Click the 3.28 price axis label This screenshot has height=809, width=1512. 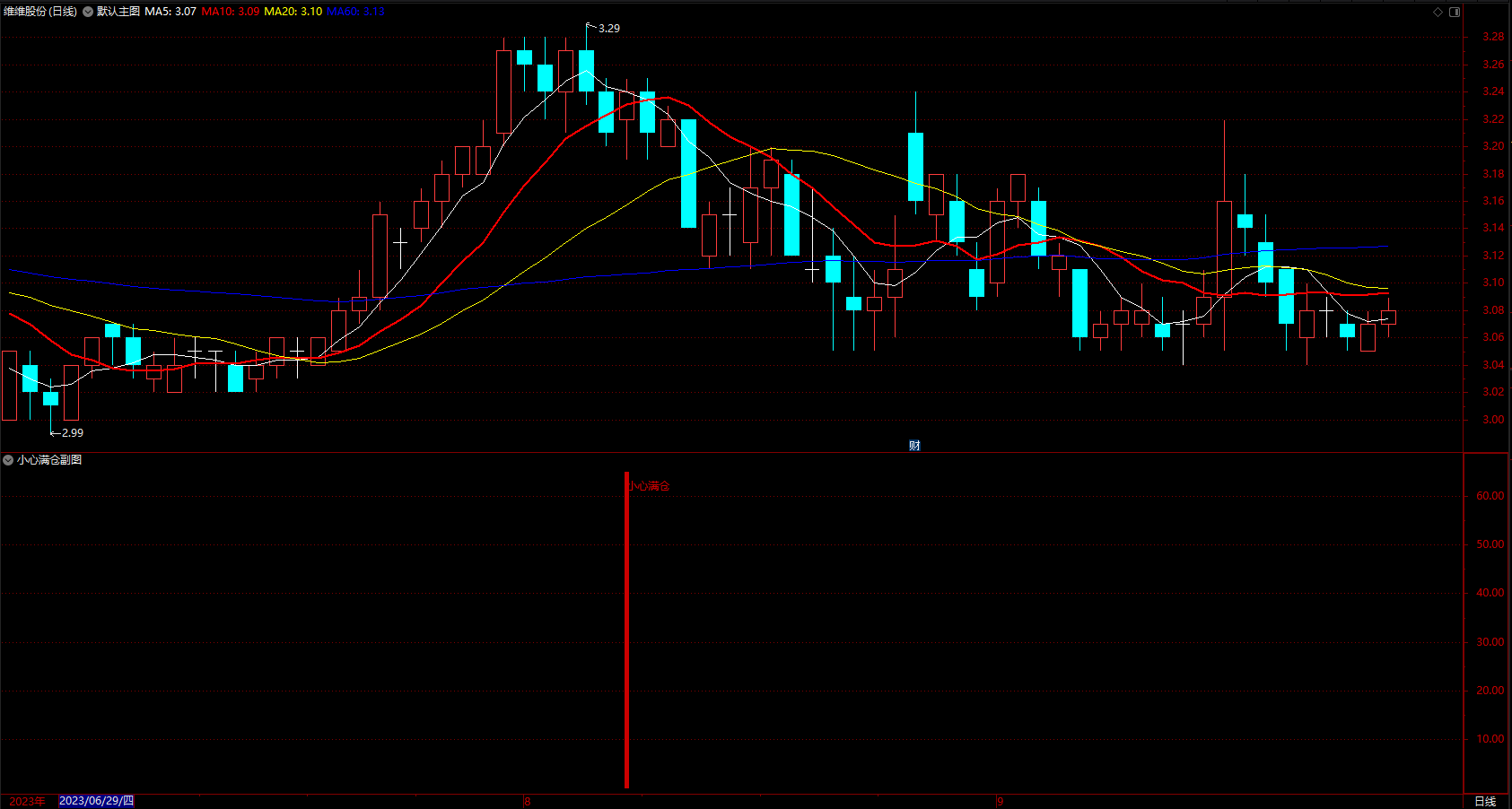pyautogui.click(x=1493, y=37)
